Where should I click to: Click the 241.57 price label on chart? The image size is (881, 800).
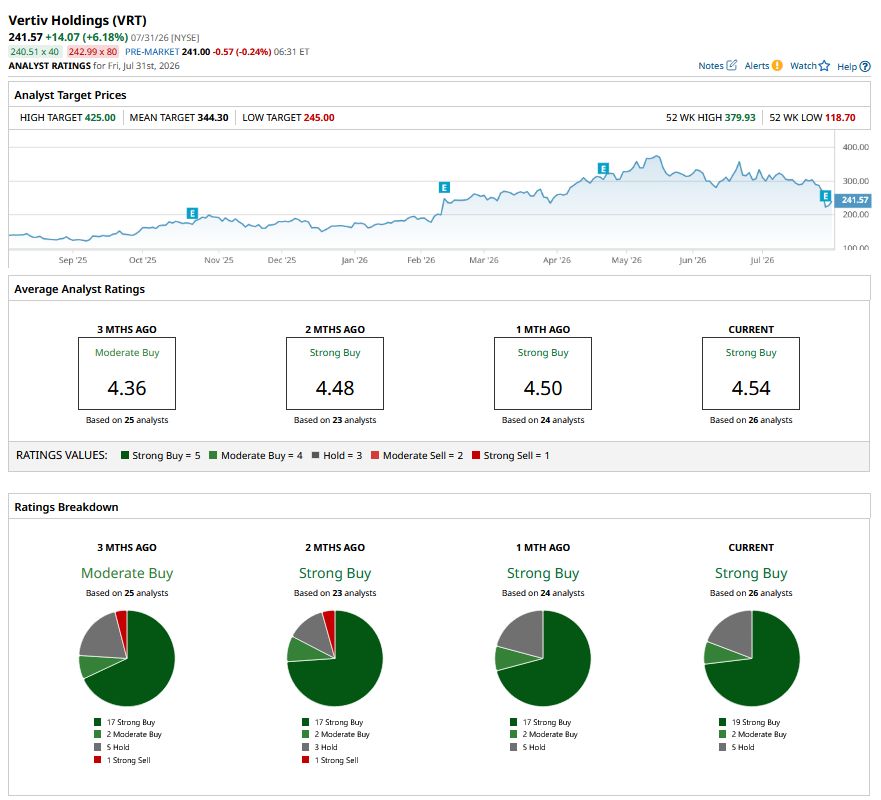(853, 200)
